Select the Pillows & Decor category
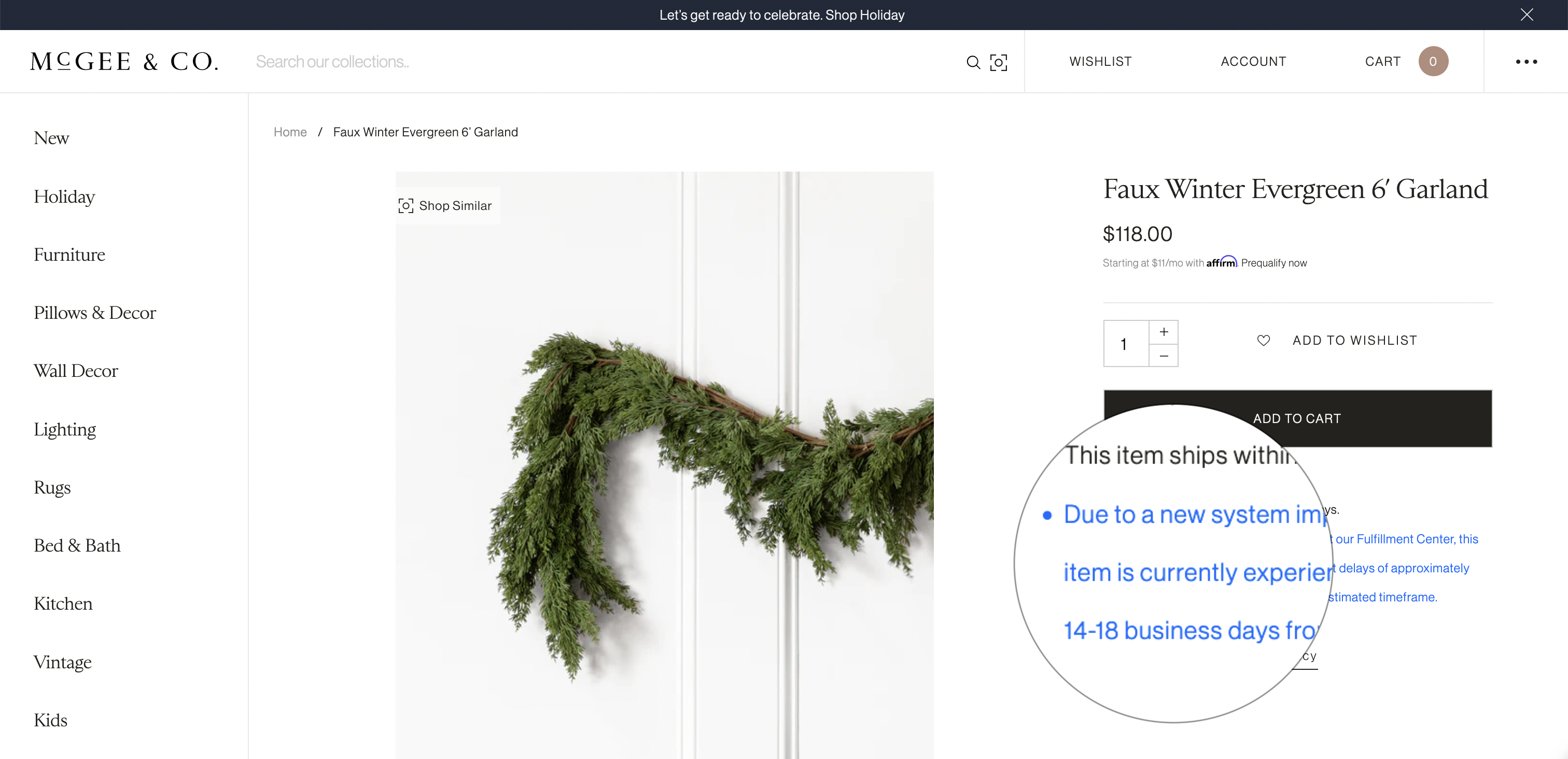 [x=95, y=312]
